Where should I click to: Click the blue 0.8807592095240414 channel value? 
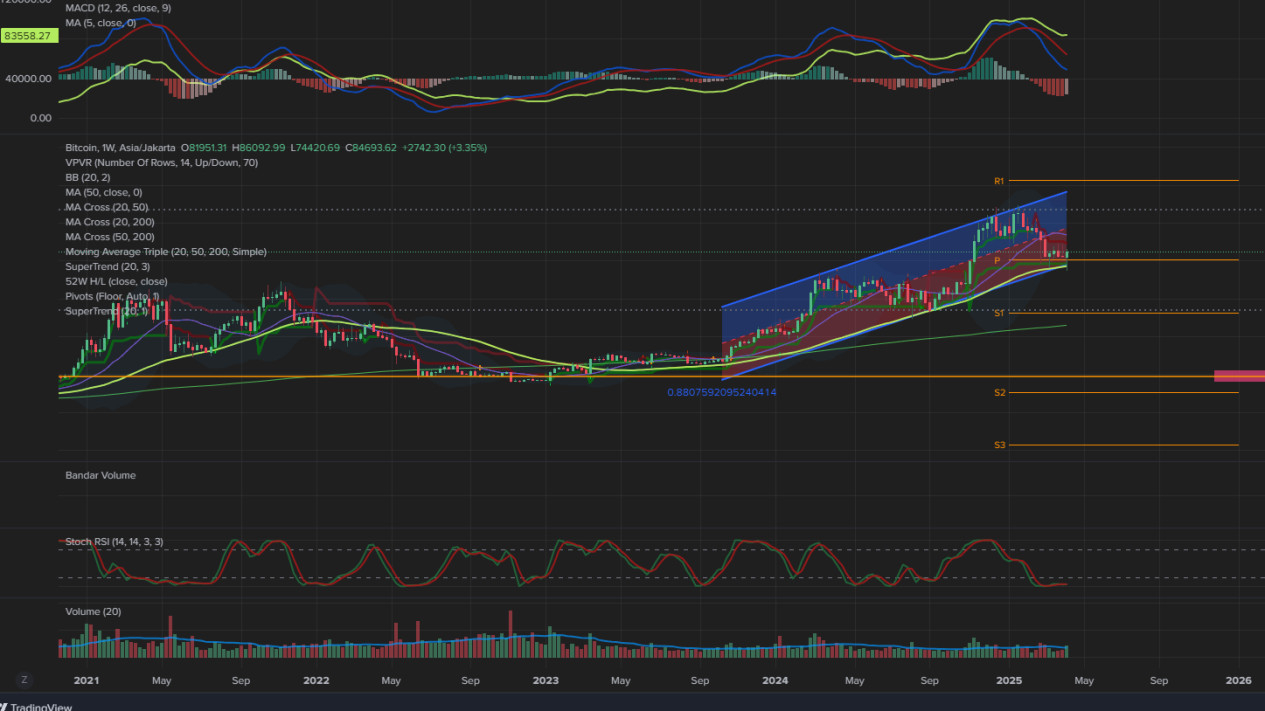point(722,392)
